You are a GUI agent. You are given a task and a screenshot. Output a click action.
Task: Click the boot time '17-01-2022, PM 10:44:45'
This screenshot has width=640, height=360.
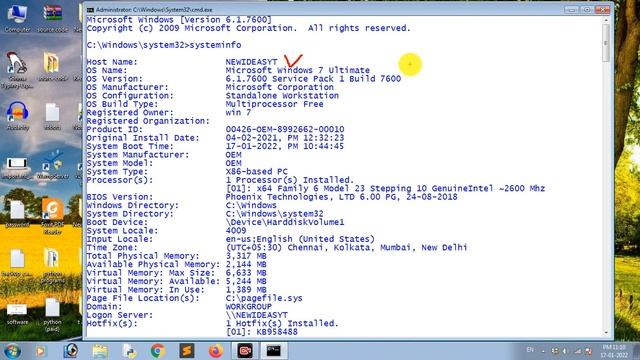point(285,146)
